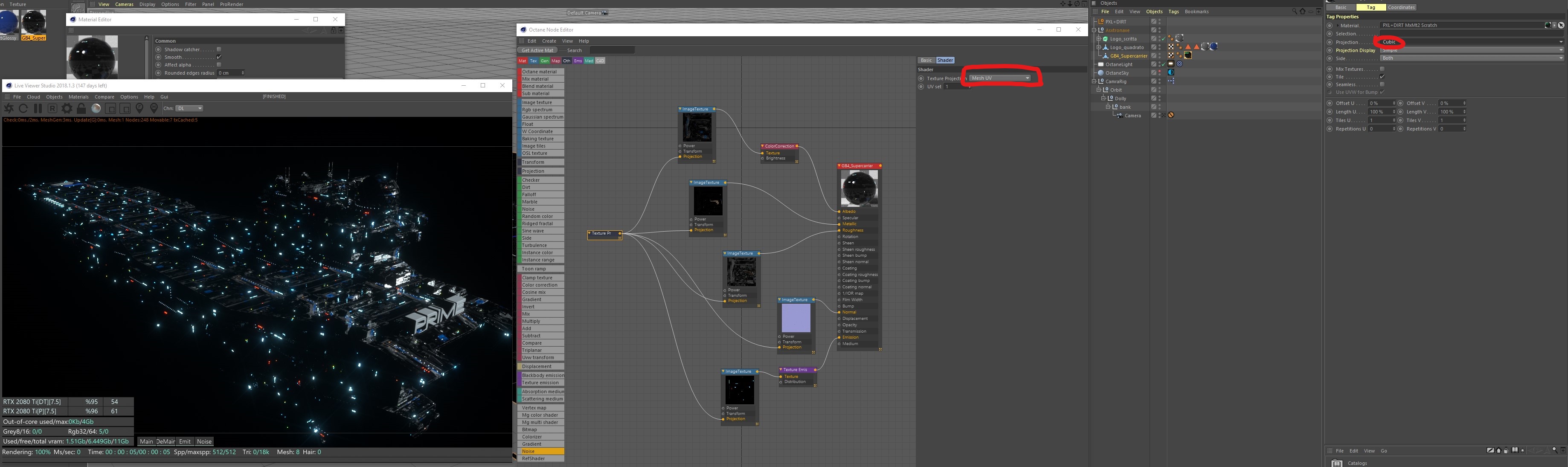Click the pause render icon in Live Viewer
Image resolution: width=1568 pixels, height=467 pixels.
(38, 108)
